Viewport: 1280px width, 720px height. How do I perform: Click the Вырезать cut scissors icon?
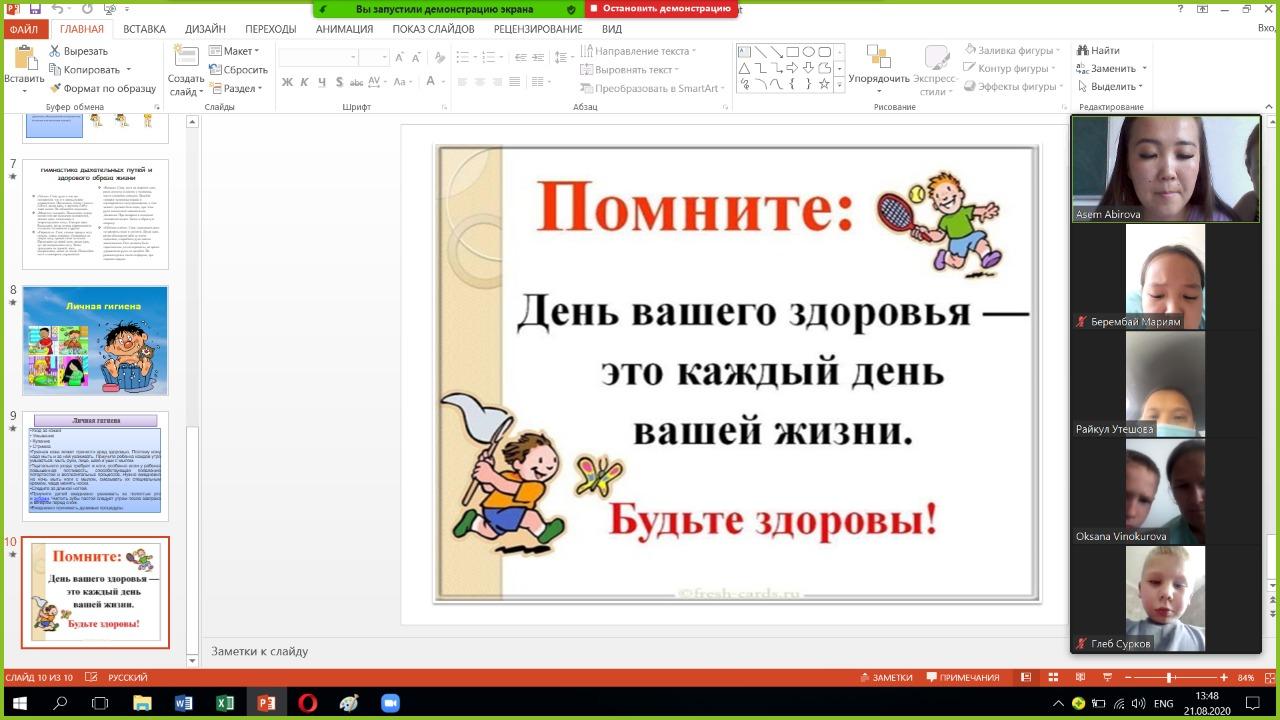(55, 51)
